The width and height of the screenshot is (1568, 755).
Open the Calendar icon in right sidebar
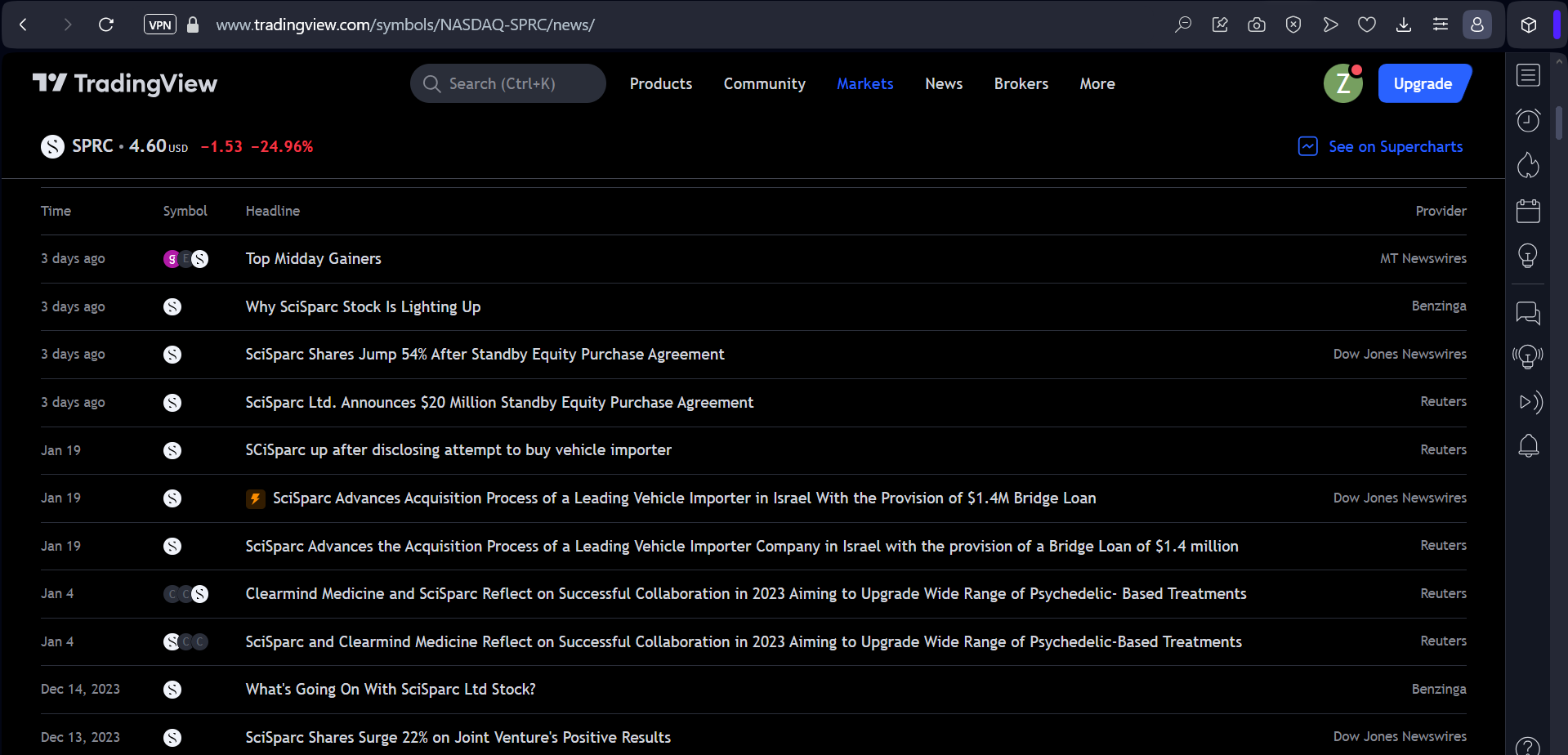(x=1528, y=211)
